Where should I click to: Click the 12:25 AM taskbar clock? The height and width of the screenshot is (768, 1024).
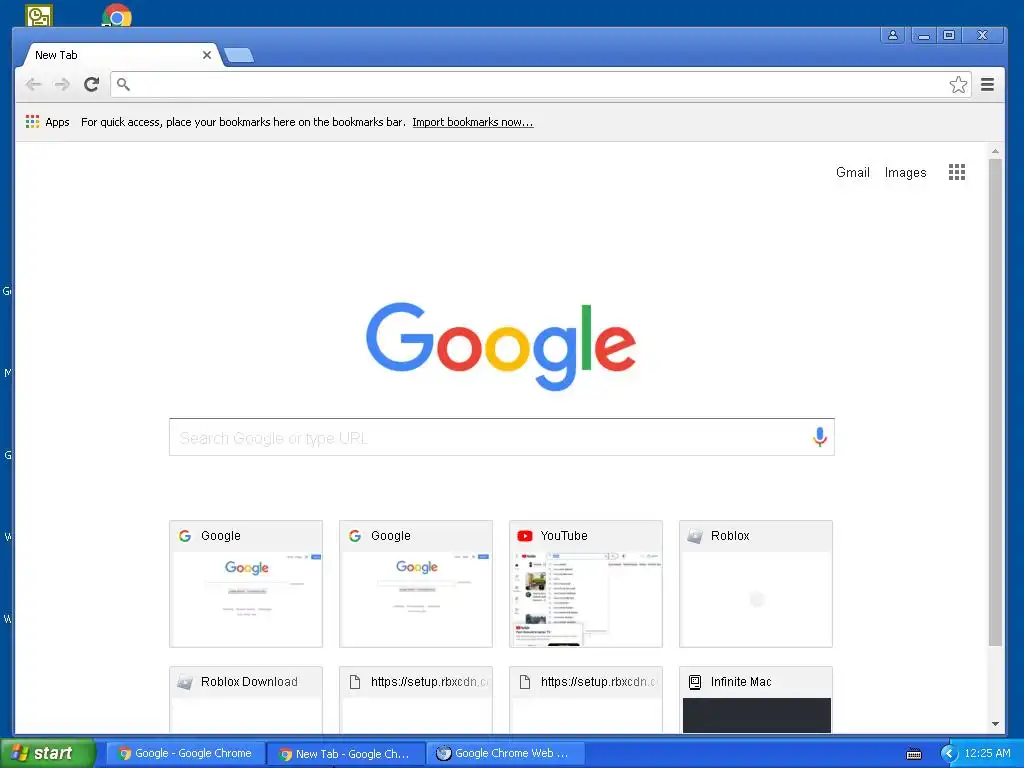(987, 754)
